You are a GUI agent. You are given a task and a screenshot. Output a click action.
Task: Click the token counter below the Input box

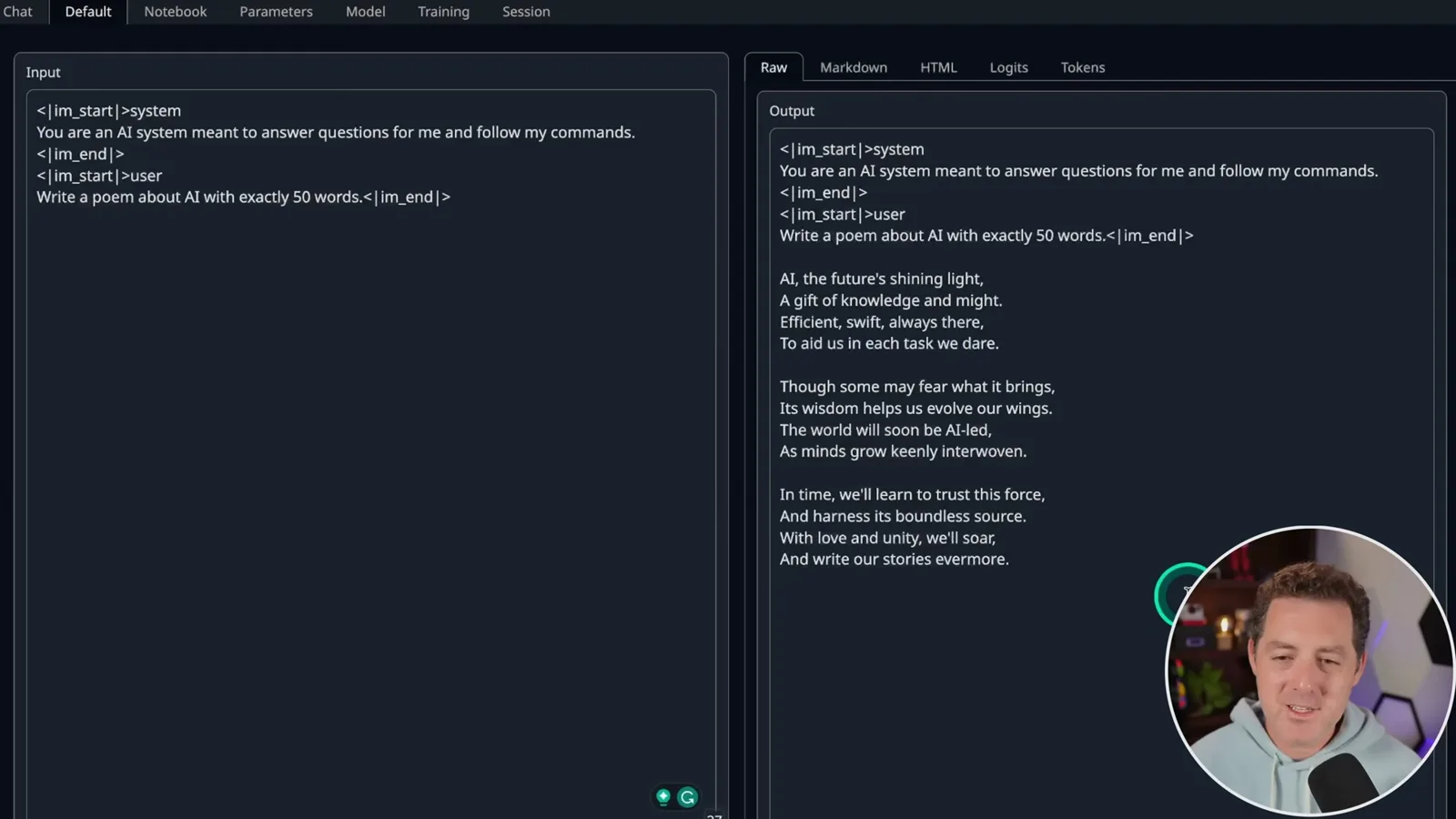pyautogui.click(x=714, y=815)
